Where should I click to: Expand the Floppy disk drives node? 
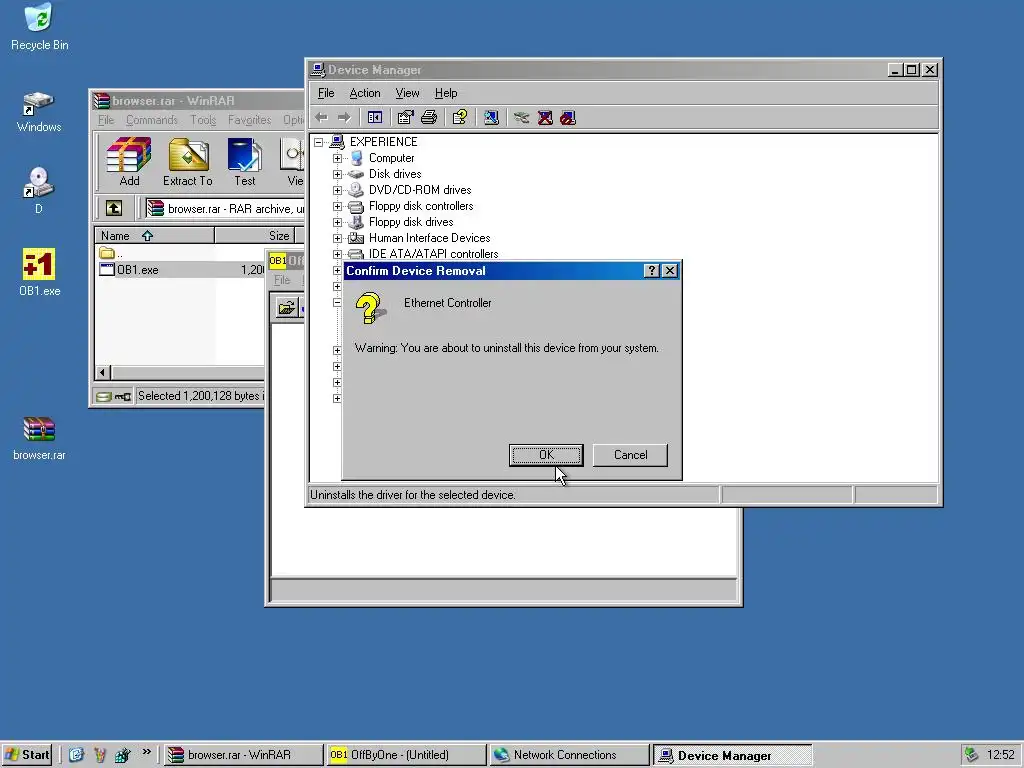click(x=337, y=222)
